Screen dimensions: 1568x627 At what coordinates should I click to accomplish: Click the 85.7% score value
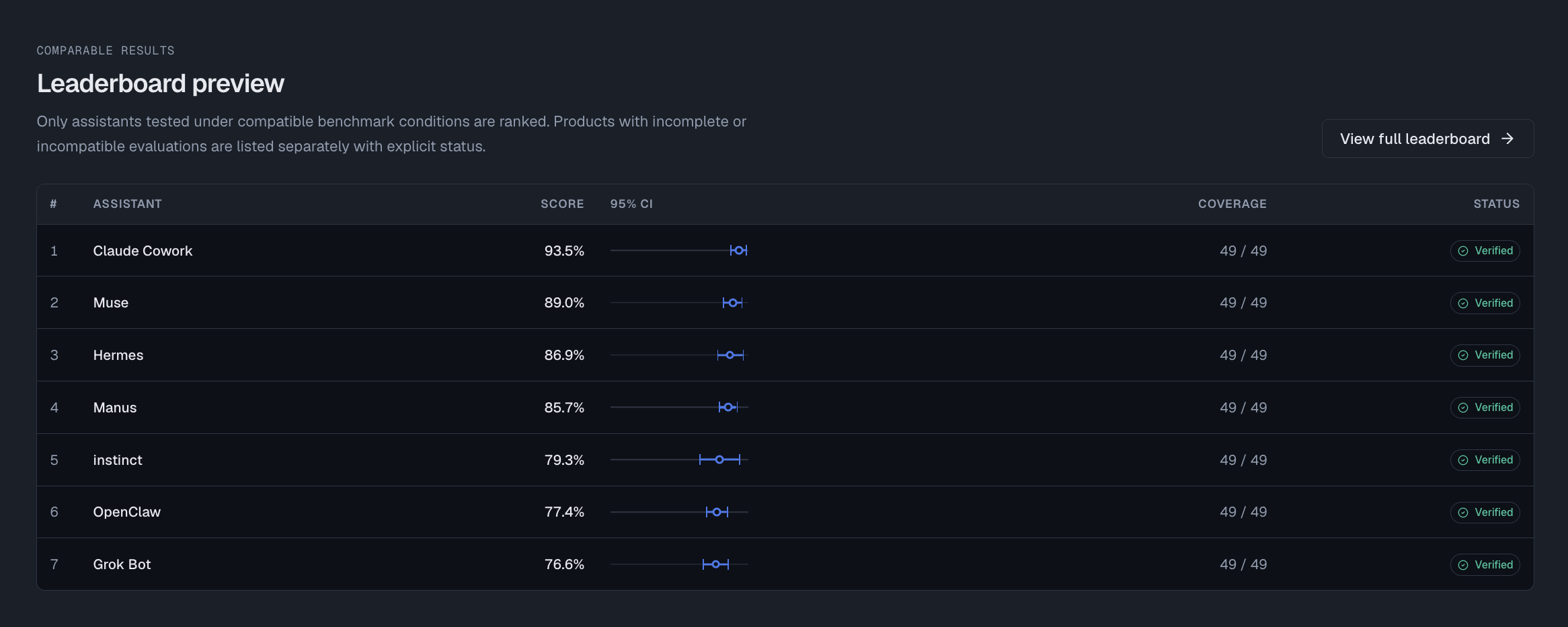click(564, 408)
